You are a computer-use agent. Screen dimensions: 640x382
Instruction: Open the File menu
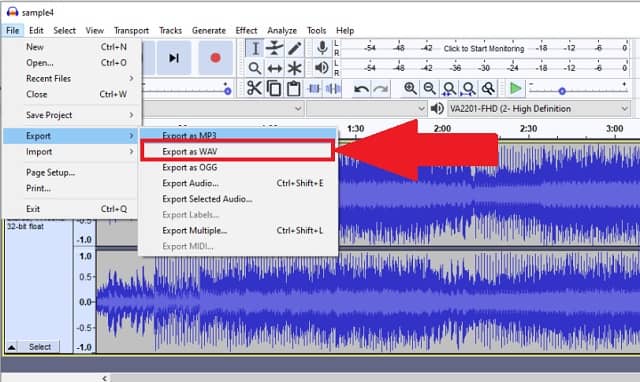pos(12,31)
